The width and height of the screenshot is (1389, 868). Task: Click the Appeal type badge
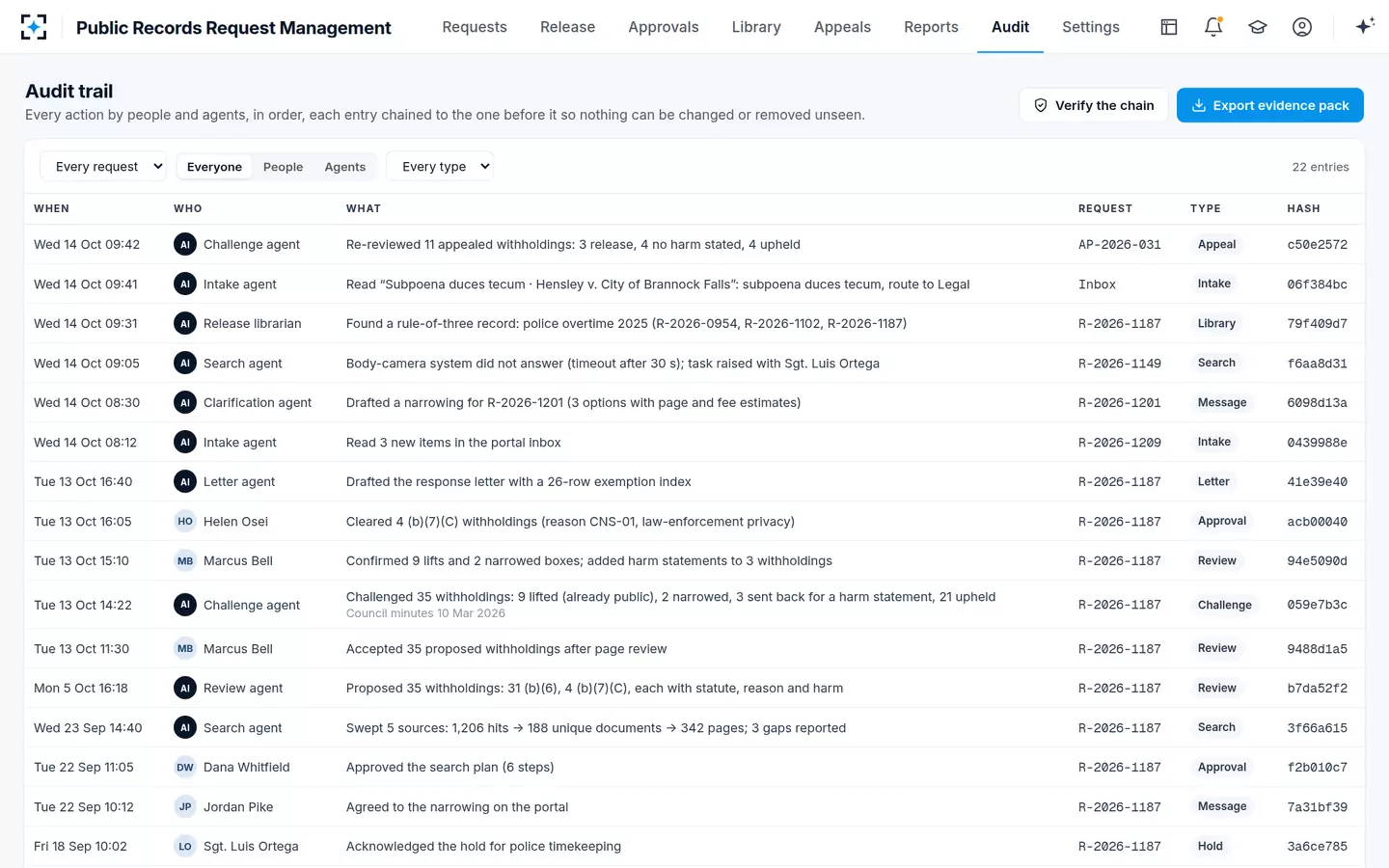point(1216,244)
